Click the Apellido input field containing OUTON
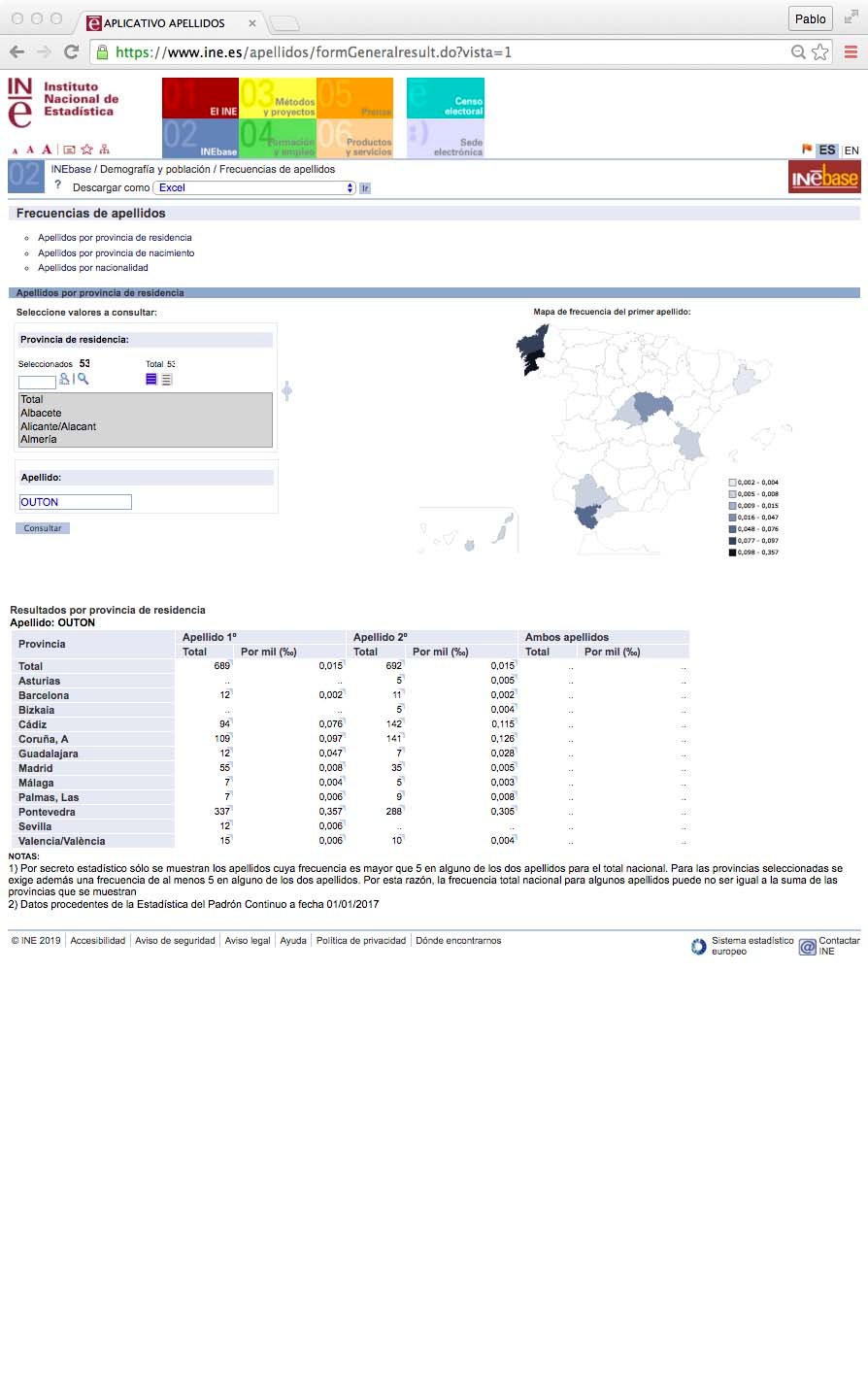Viewport: 868px width, 1373px height. pyautogui.click(x=75, y=502)
